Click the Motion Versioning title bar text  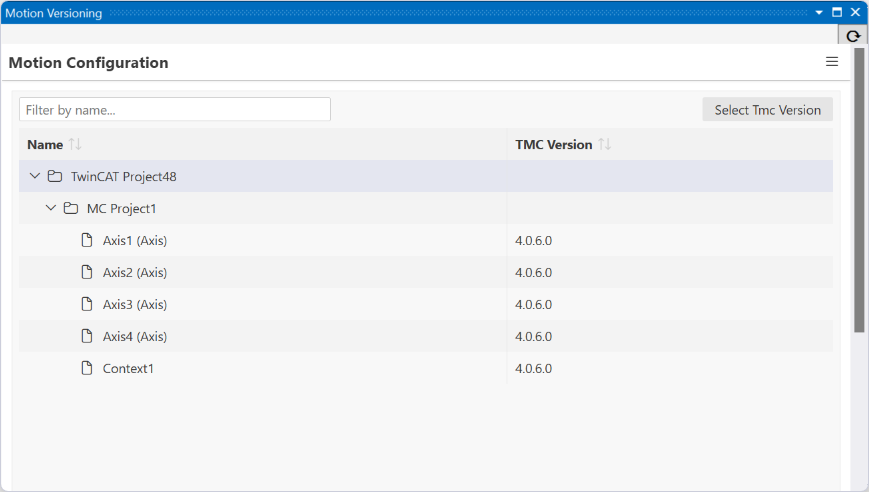tap(54, 13)
